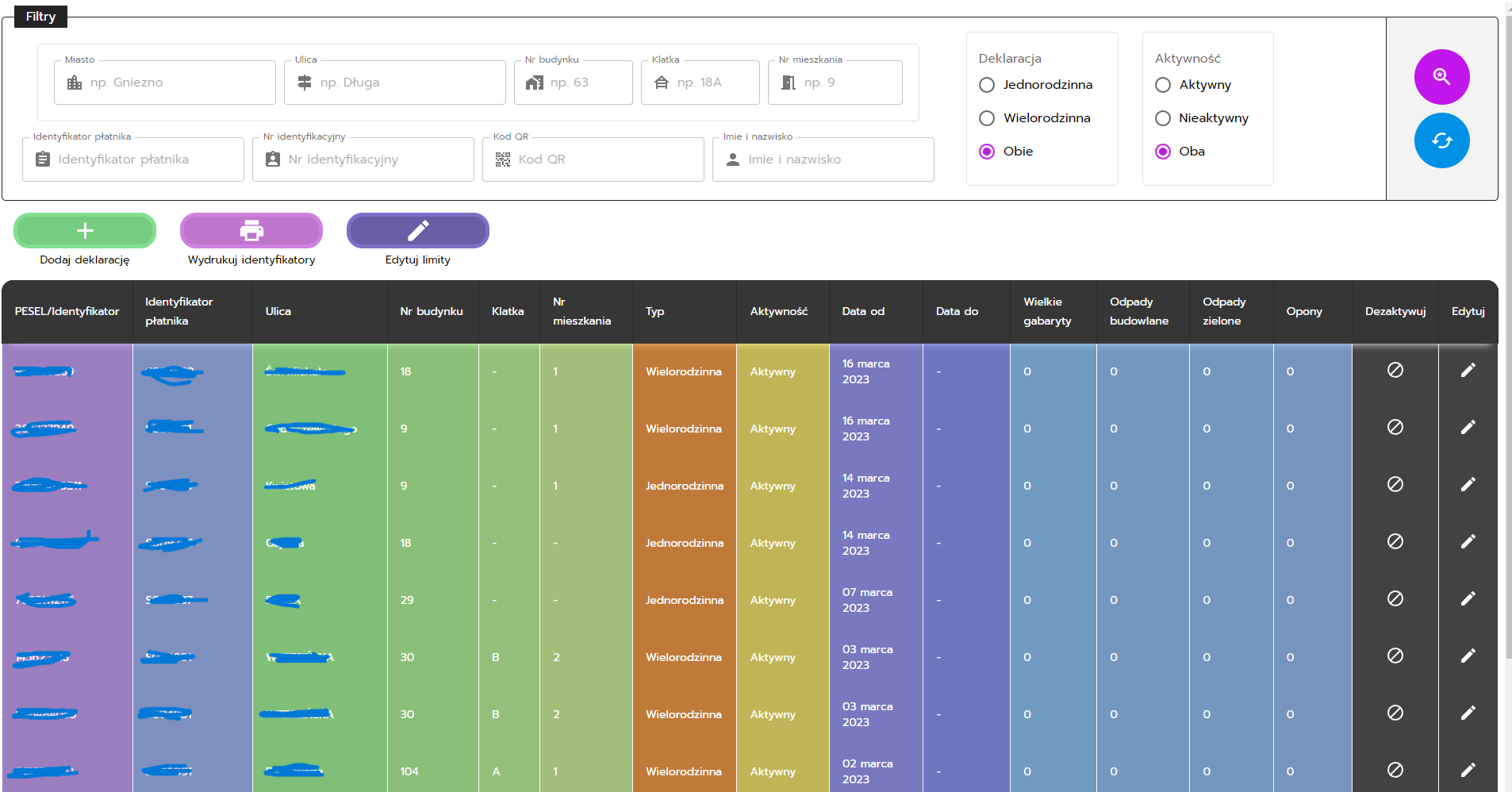Screen dimensions: 1512x792
Task: Click the Klatka input field
Action: 700,83
